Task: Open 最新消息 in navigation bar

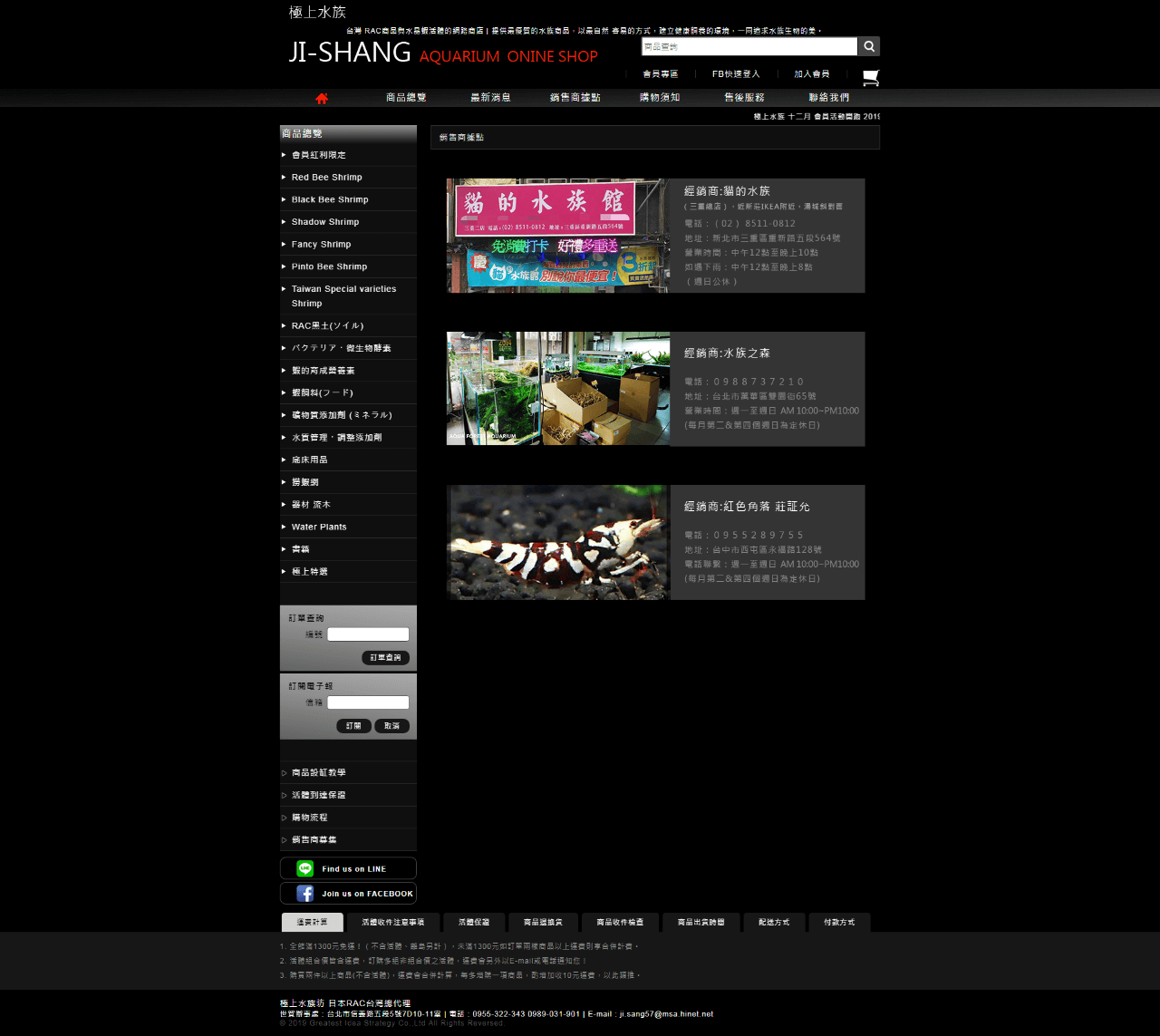Action: (x=490, y=98)
